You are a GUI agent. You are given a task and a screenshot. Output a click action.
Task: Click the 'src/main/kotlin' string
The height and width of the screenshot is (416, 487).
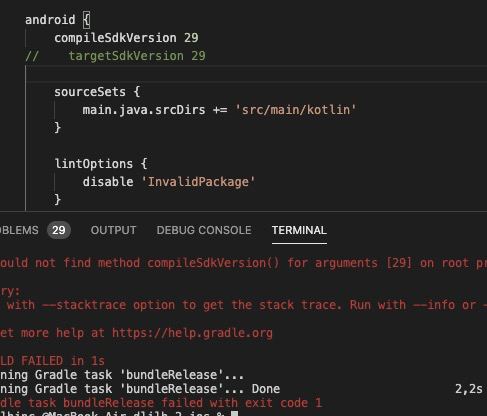(x=296, y=110)
